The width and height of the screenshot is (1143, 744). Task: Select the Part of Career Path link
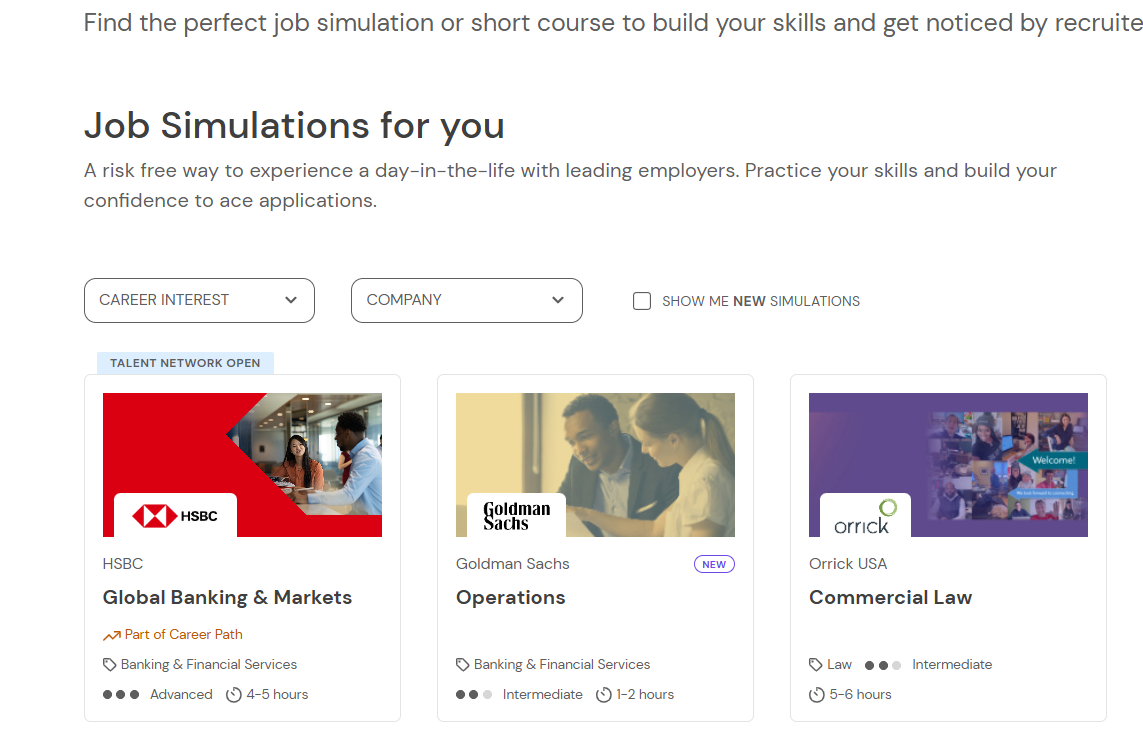[x=183, y=635]
